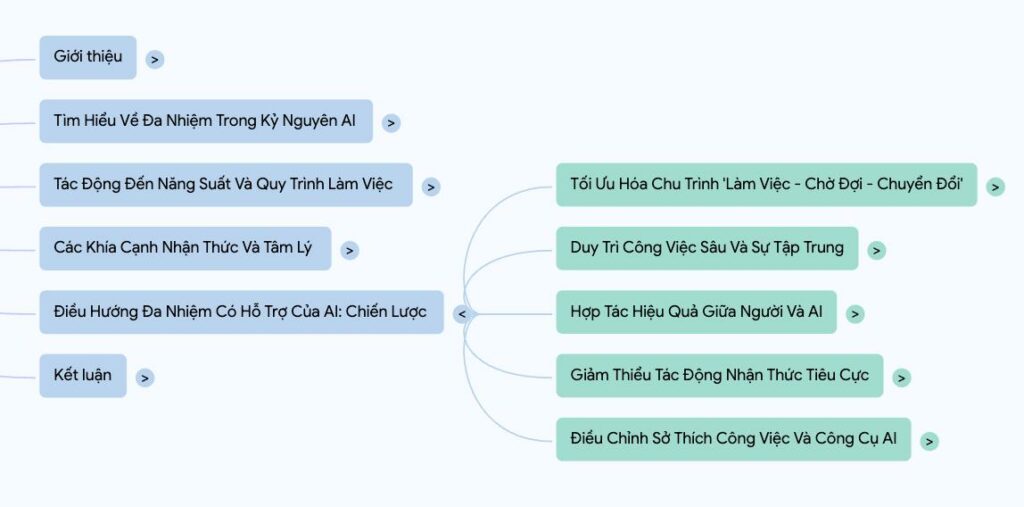Open Hợp Tác Hiệu Quả Giữa Người node
The image size is (1024, 507).
tap(696, 312)
